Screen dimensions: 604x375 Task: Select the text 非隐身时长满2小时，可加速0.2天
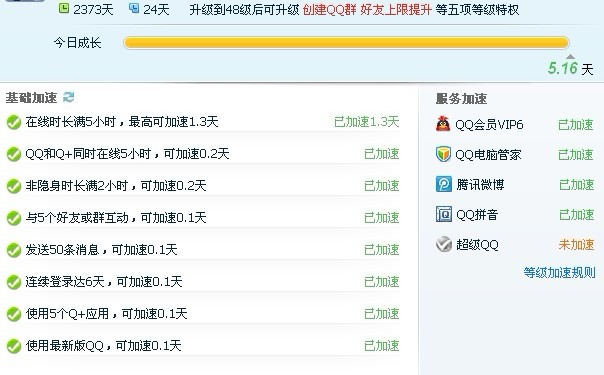(116, 186)
